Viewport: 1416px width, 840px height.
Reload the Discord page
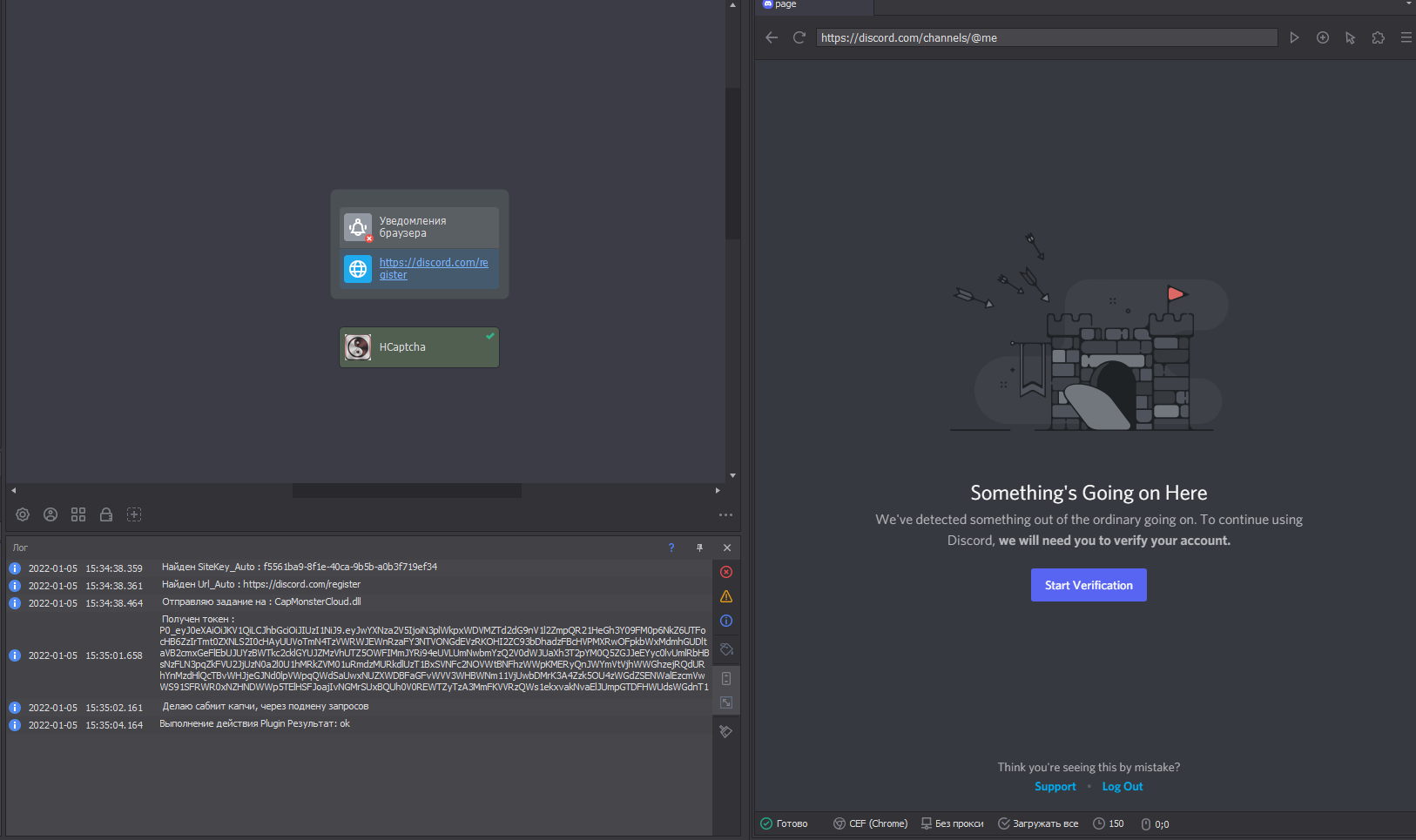tap(799, 37)
